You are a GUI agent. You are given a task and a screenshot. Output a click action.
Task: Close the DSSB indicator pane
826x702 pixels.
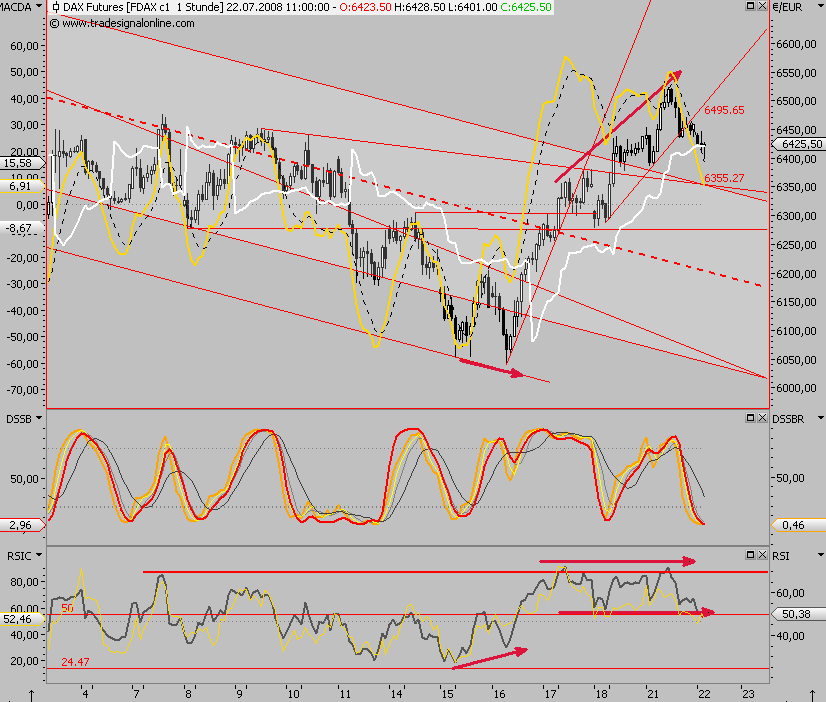click(762, 418)
